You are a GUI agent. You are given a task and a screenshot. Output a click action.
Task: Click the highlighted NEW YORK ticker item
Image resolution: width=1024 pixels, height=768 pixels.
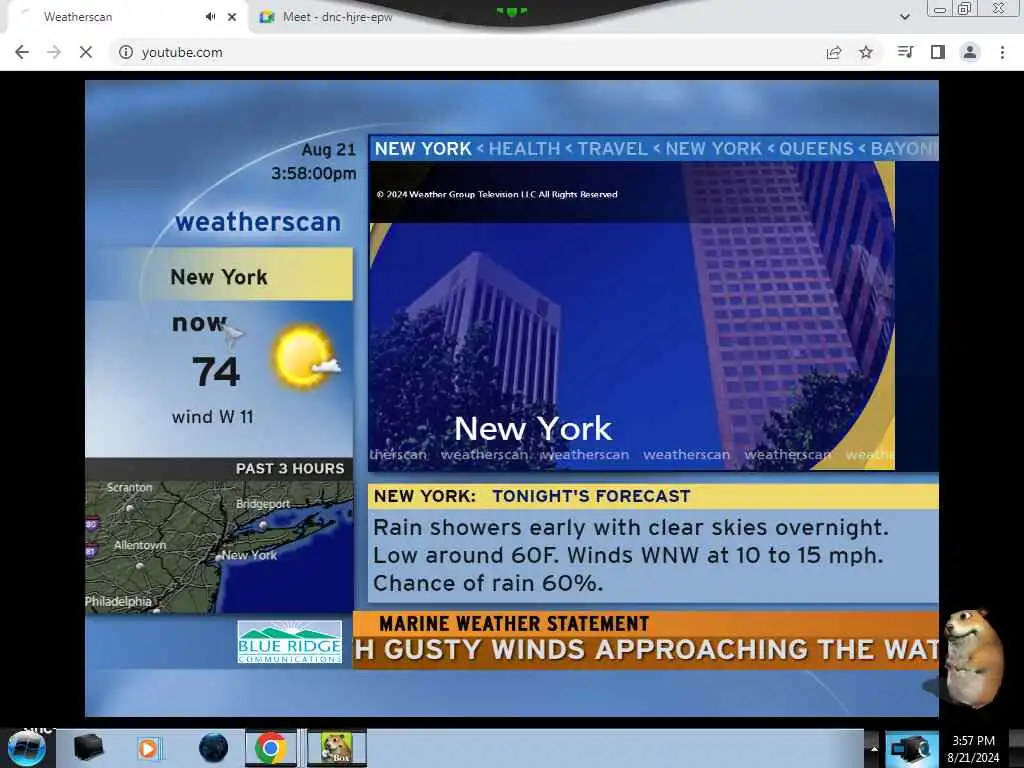pos(423,149)
